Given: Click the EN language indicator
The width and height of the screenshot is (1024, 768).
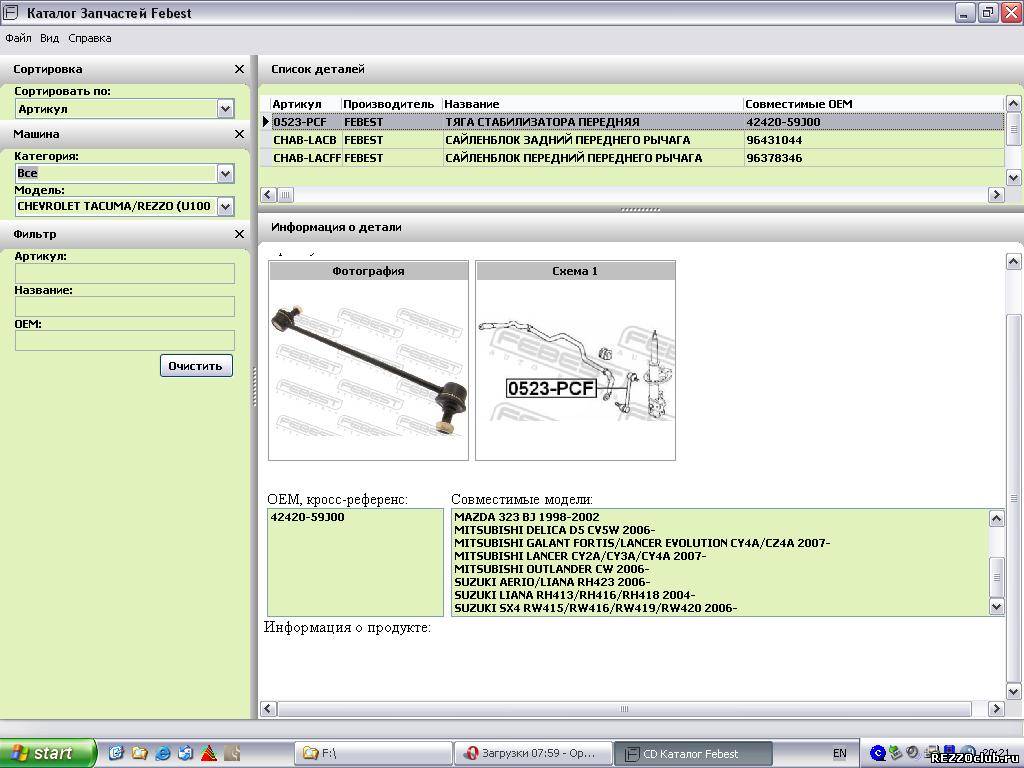Looking at the screenshot, I should tap(839, 753).
